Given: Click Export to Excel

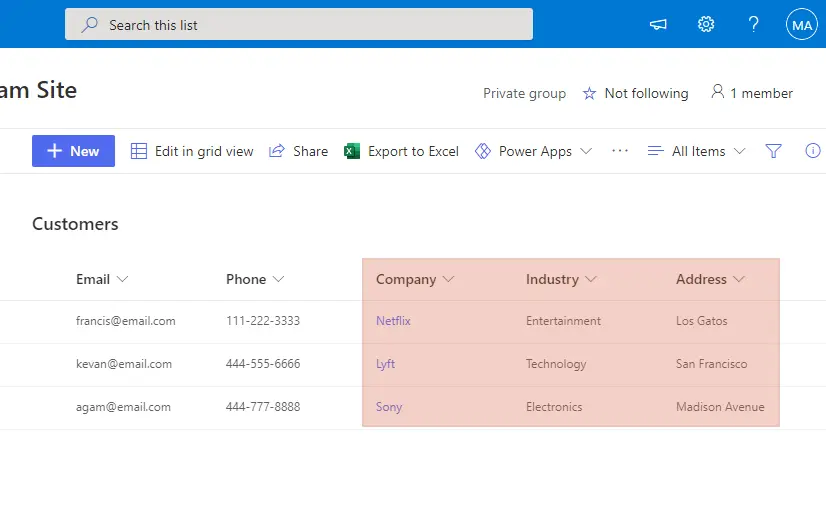Looking at the screenshot, I should click(401, 151).
